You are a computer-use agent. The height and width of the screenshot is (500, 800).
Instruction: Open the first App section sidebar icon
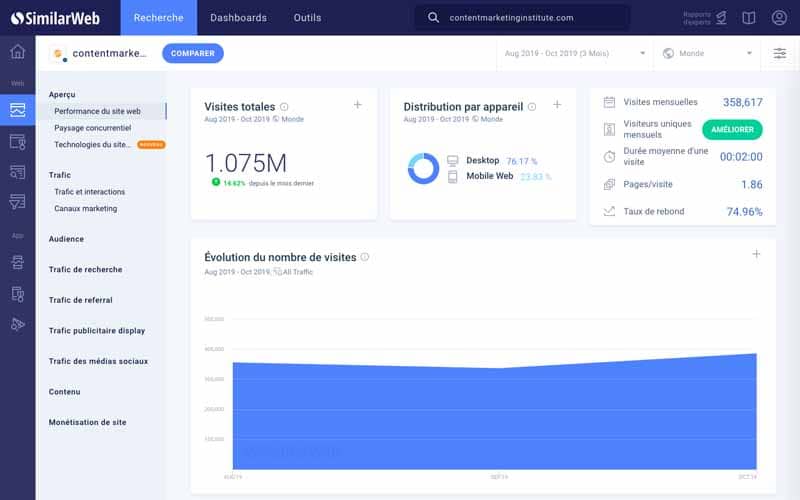[18, 262]
